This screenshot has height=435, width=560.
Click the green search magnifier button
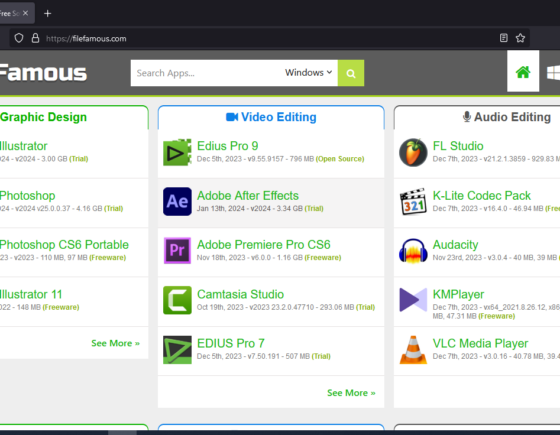(x=351, y=73)
